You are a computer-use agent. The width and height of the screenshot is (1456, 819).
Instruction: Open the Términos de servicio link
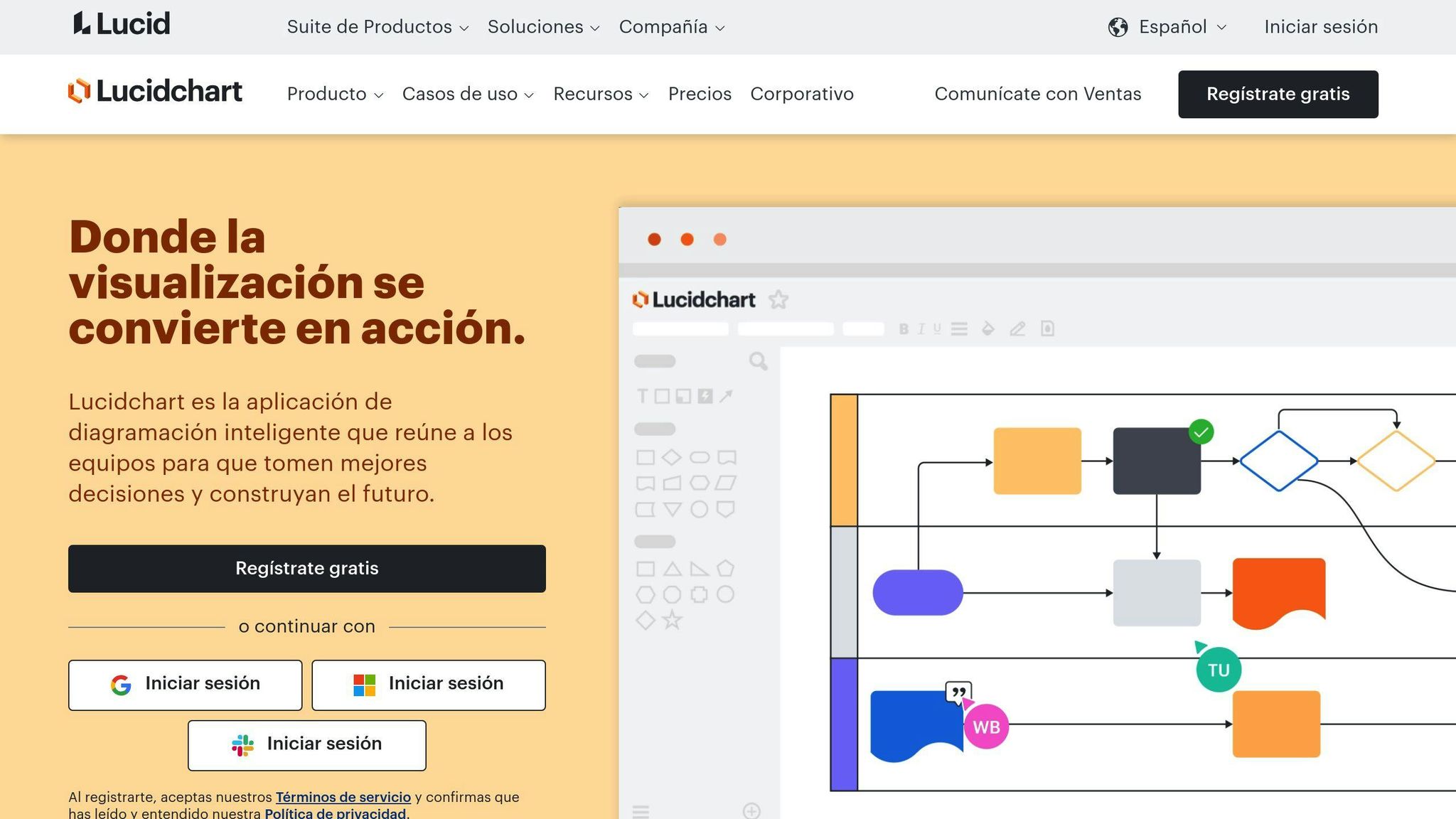pyautogui.click(x=344, y=797)
